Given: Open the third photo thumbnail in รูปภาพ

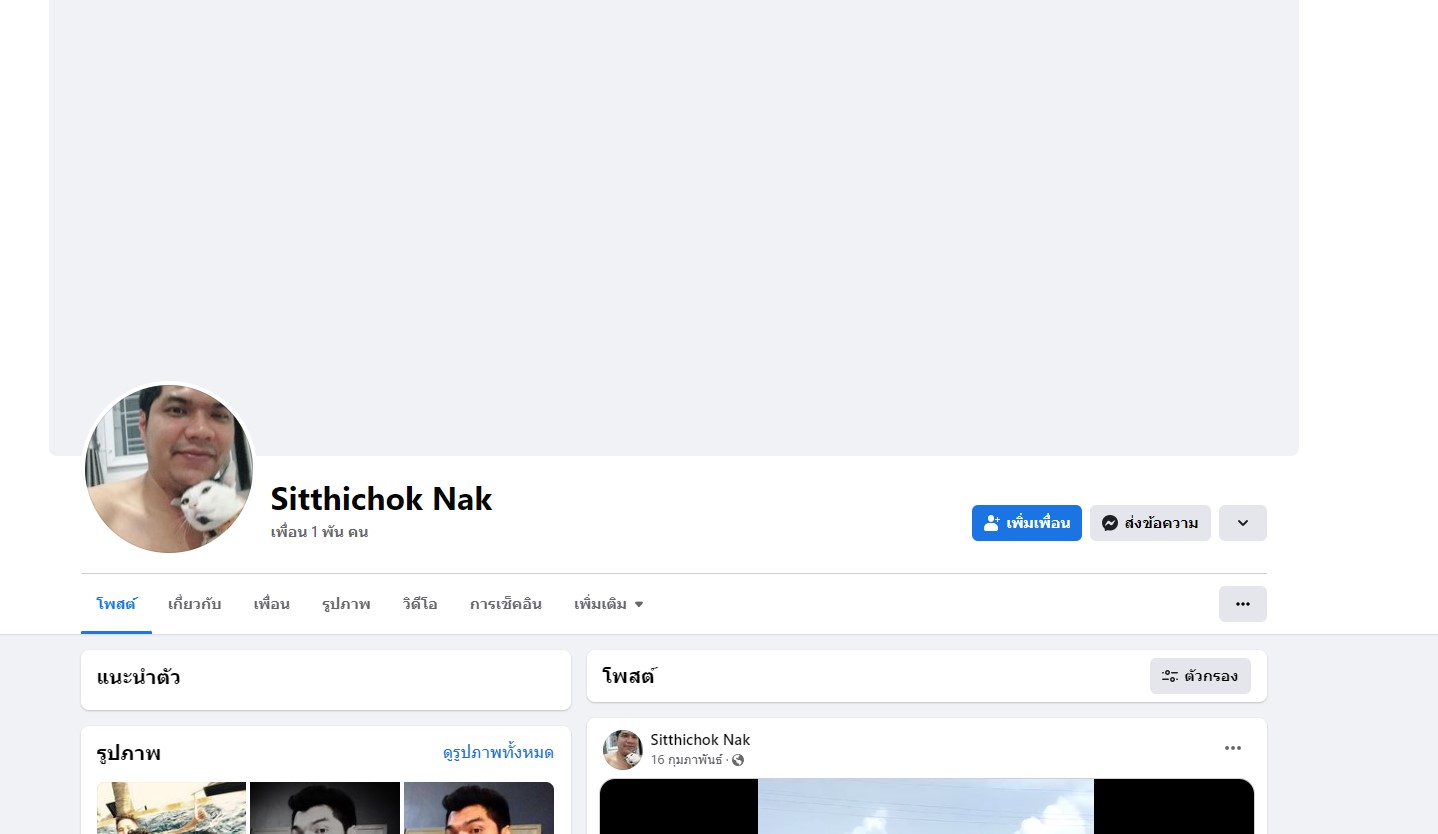Looking at the screenshot, I should click(x=479, y=808).
